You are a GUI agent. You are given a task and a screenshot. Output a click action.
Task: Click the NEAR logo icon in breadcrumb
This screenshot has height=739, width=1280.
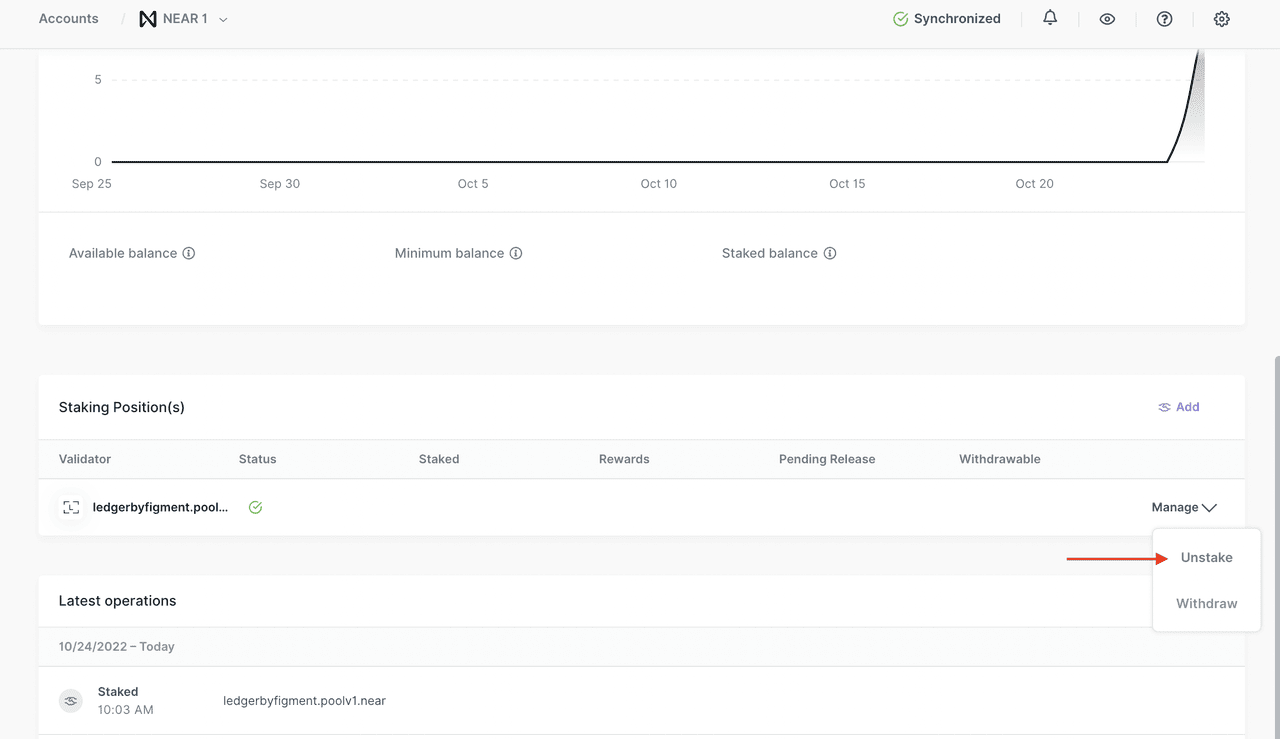148,19
